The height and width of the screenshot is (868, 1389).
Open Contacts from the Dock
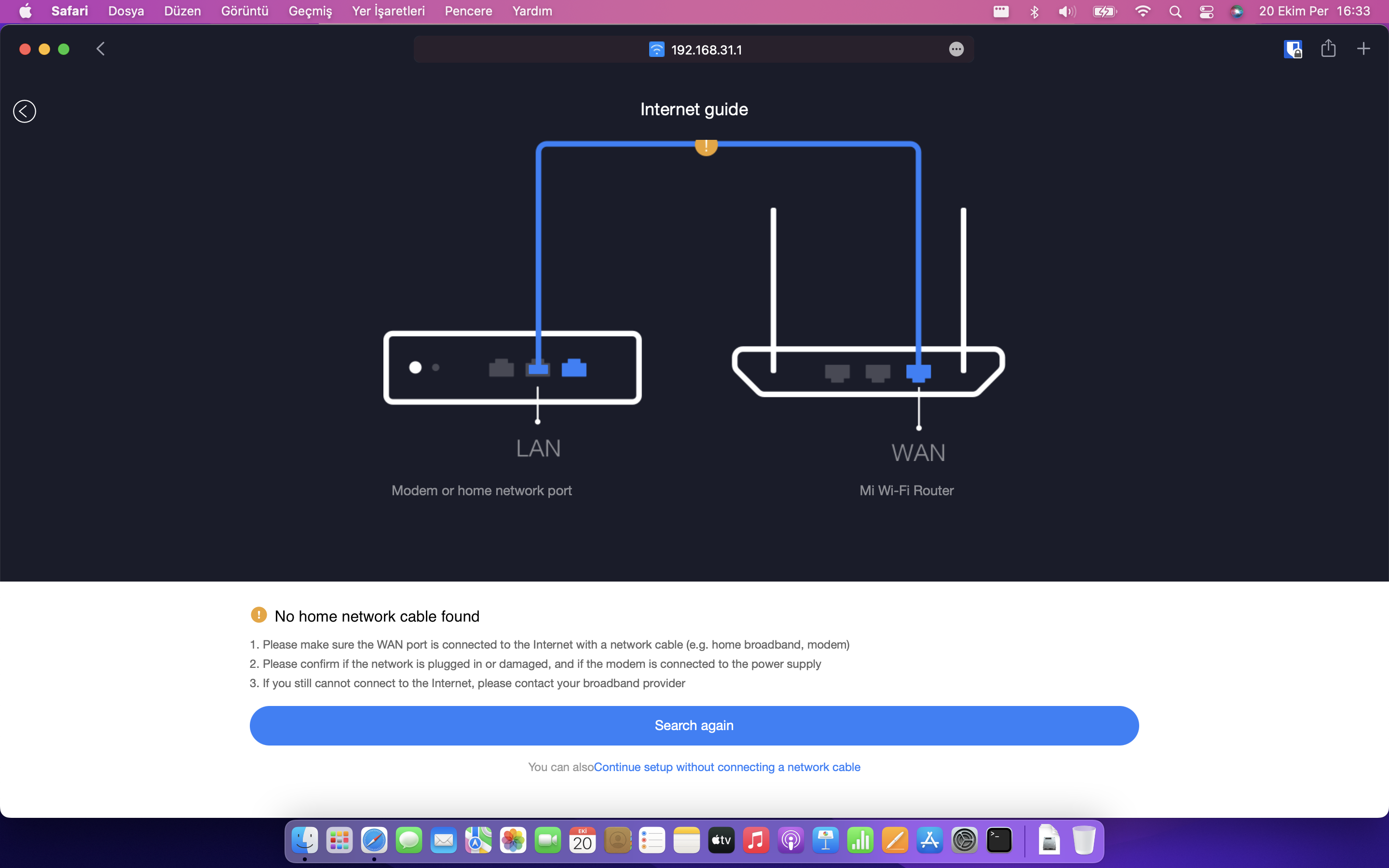click(618, 841)
